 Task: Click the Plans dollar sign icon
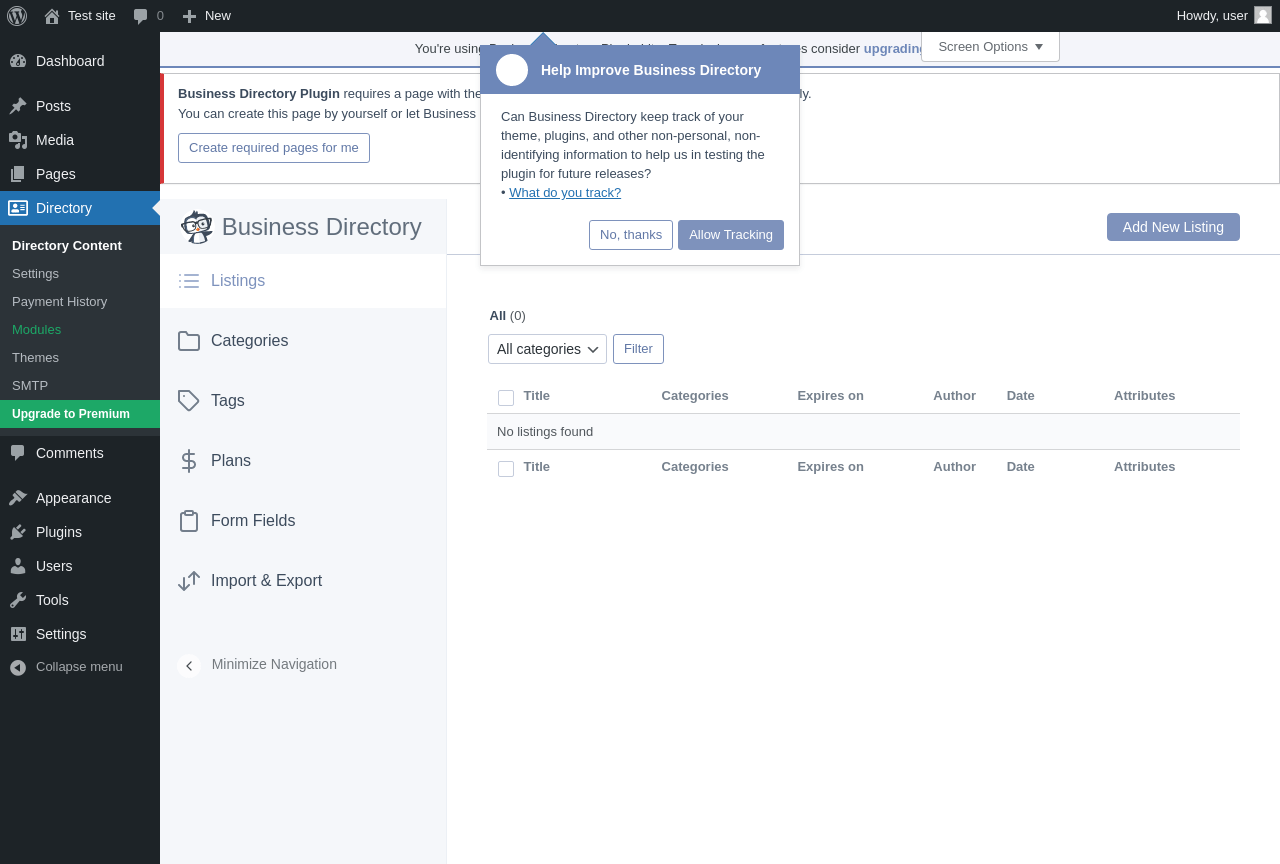coord(189,461)
